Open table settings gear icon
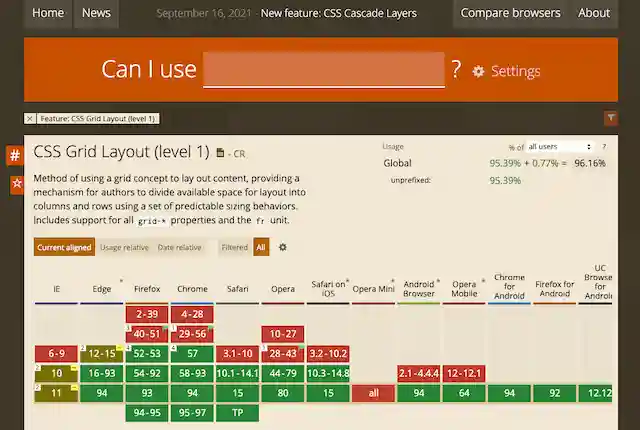Image resolution: width=640 pixels, height=430 pixels. point(282,247)
